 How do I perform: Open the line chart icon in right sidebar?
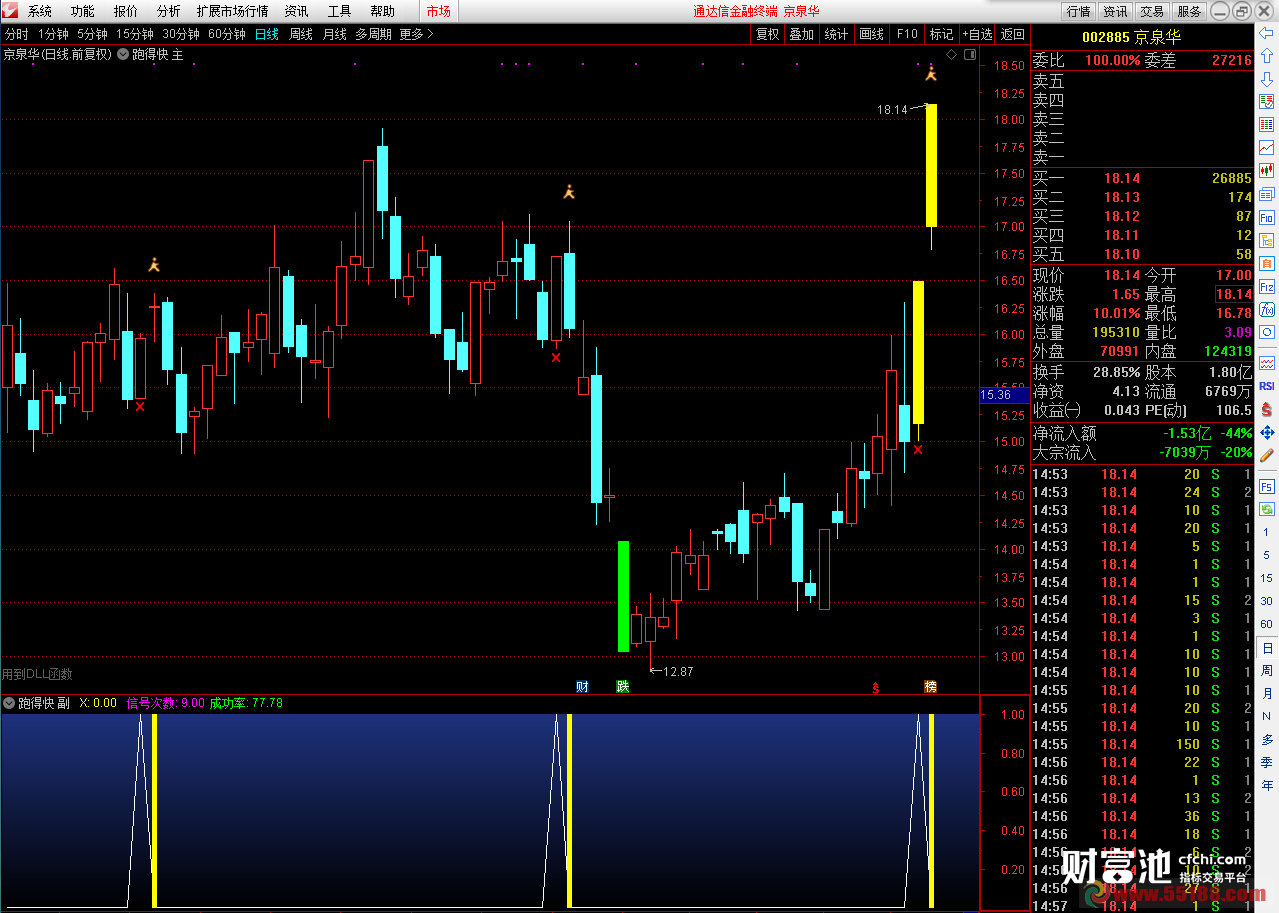click(x=1266, y=147)
